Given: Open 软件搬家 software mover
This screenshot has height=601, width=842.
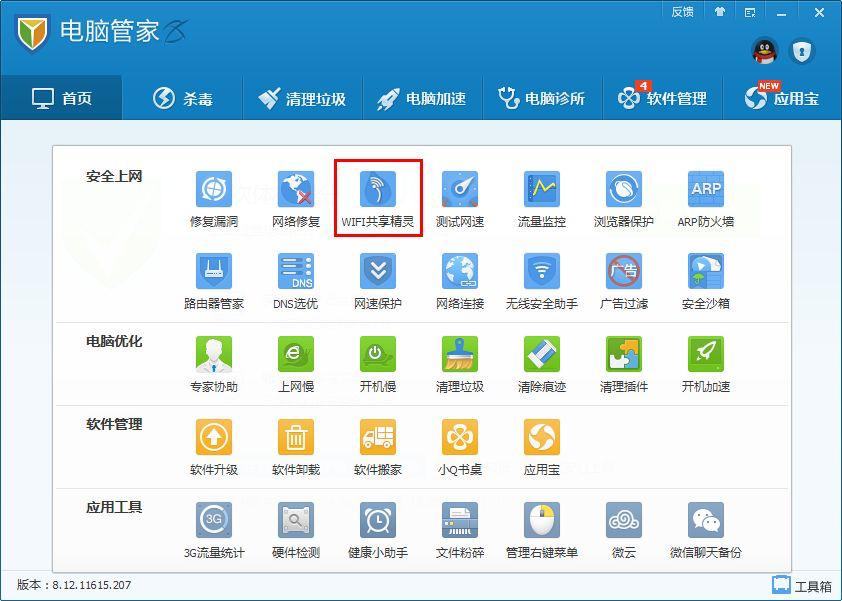Looking at the screenshot, I should pos(378,447).
